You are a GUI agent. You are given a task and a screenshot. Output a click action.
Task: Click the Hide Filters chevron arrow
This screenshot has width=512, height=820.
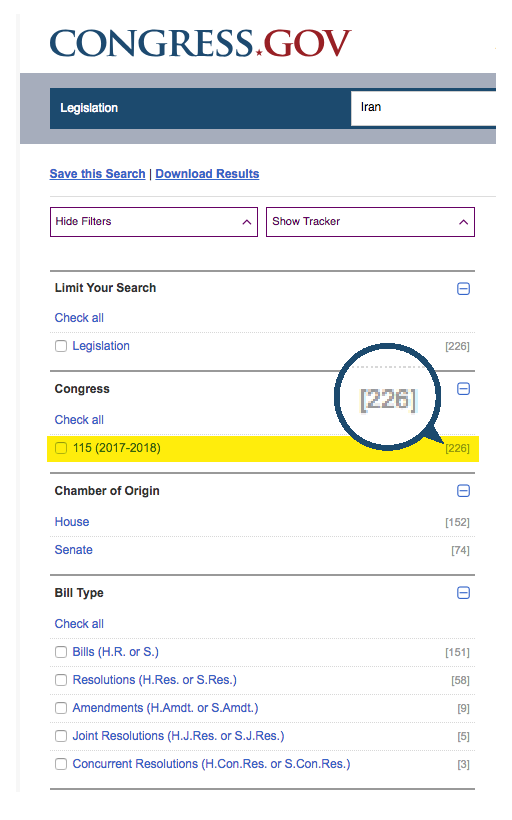click(246, 222)
